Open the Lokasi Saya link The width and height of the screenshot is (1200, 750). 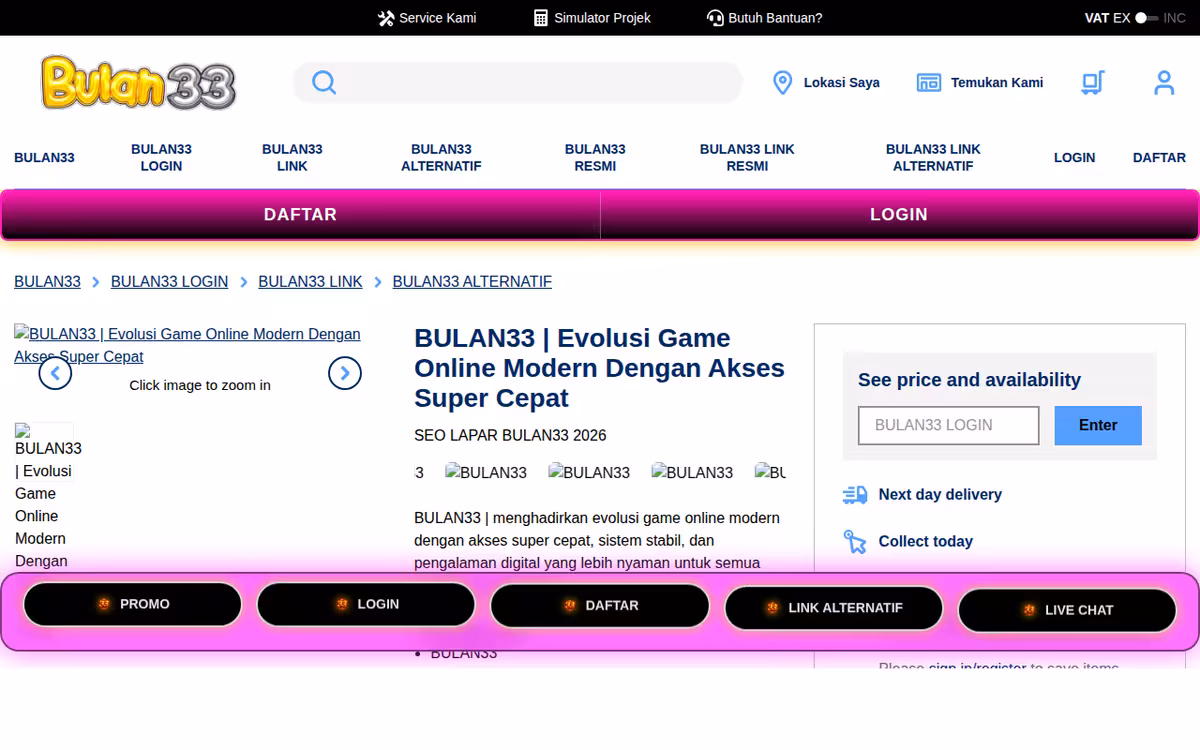842,83
